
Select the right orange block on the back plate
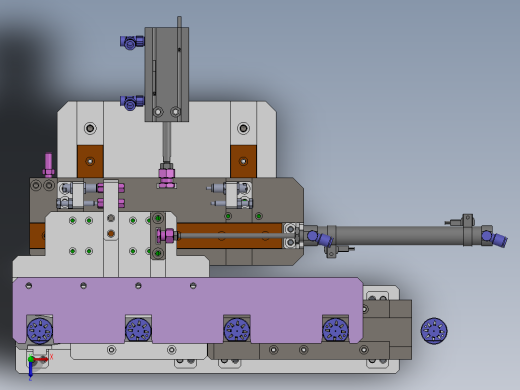[x=243, y=161]
